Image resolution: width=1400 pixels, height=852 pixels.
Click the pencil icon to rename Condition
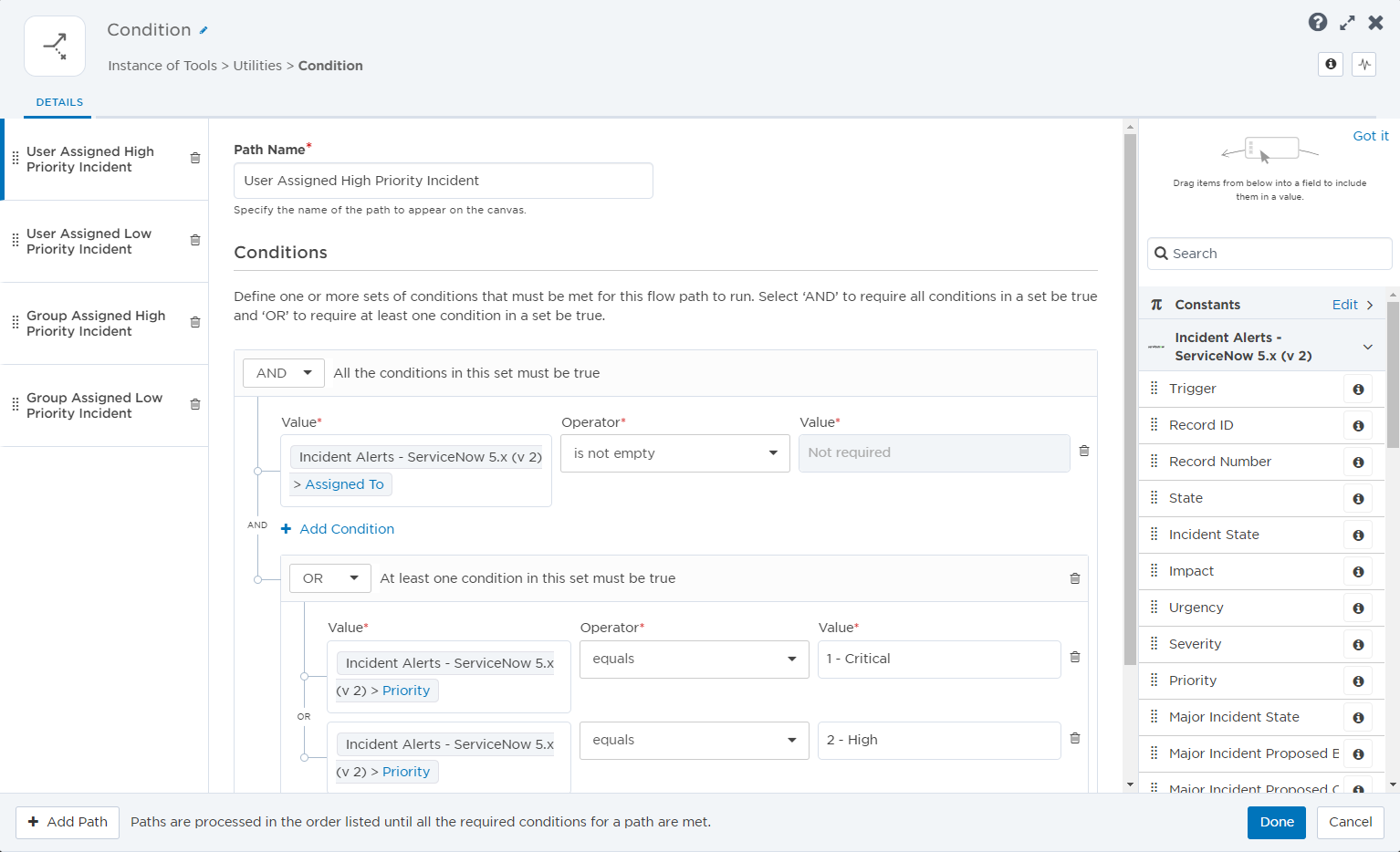(x=204, y=30)
